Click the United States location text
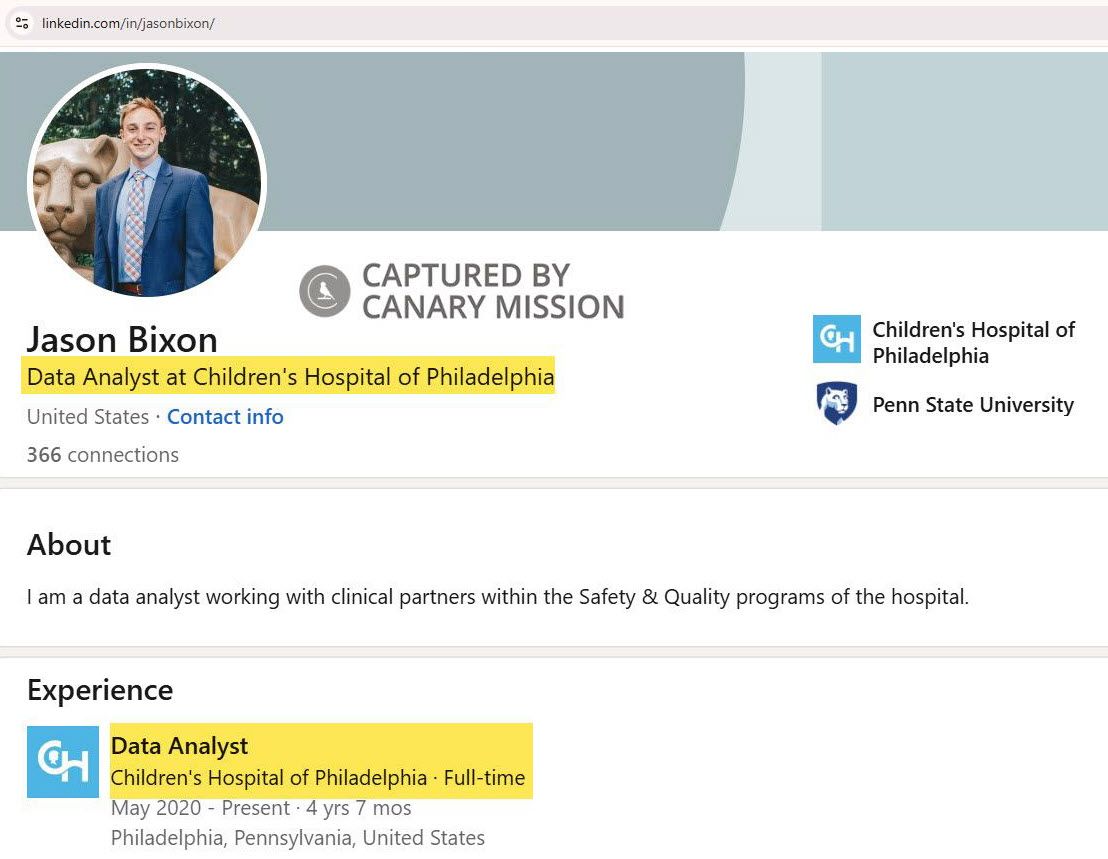1108x859 pixels. [x=87, y=417]
